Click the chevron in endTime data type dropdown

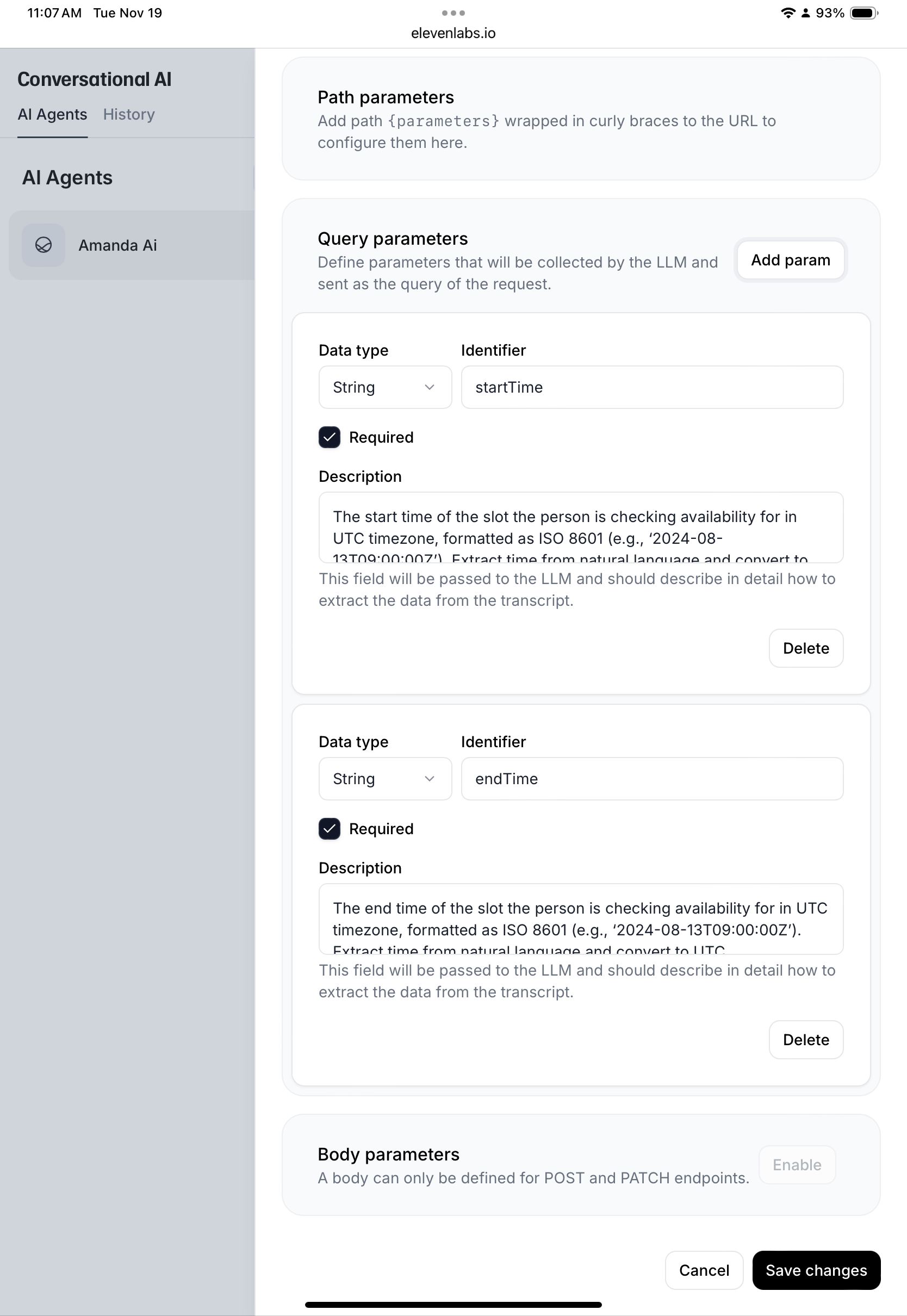(x=429, y=779)
